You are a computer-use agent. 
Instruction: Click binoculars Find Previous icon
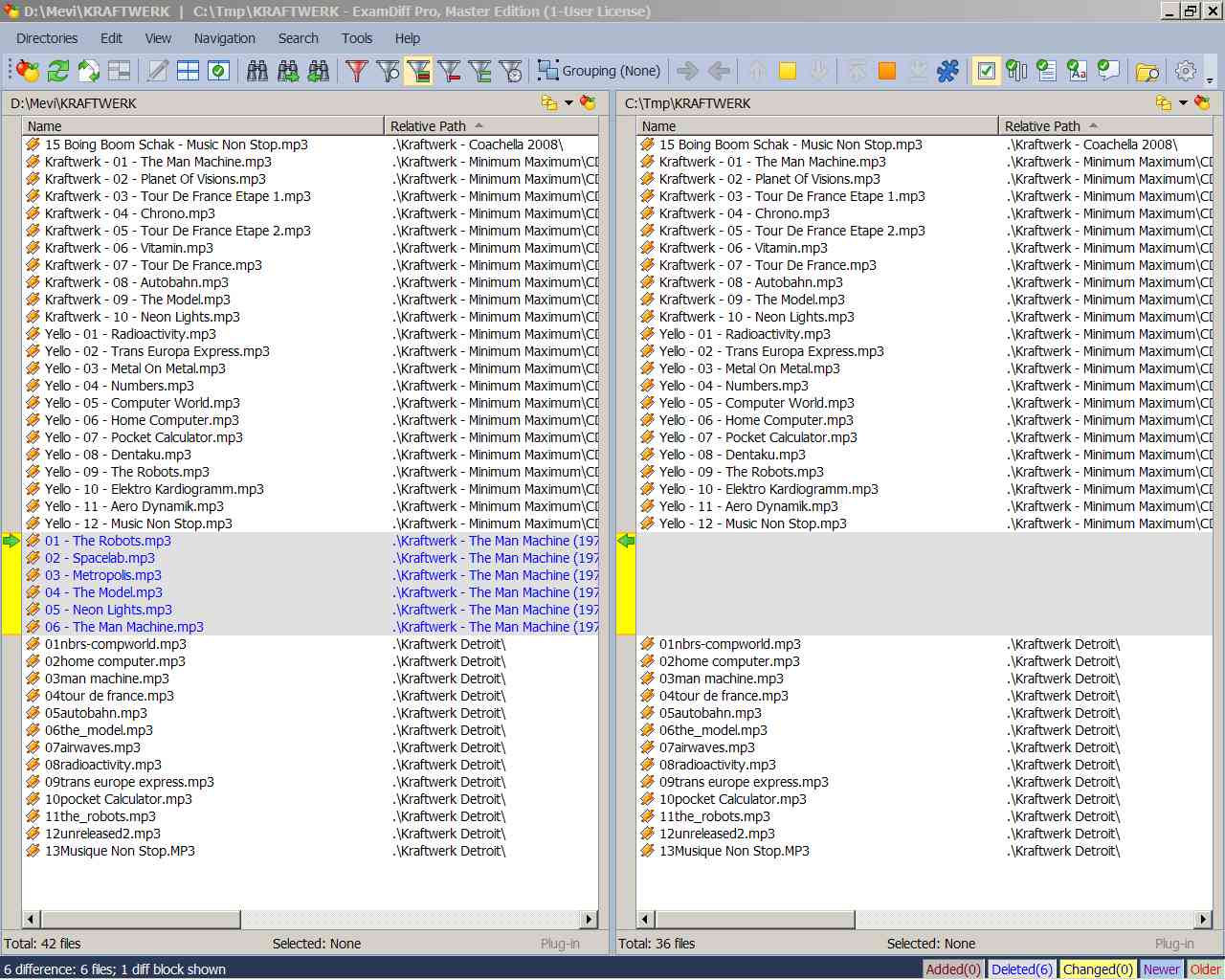tap(319, 71)
